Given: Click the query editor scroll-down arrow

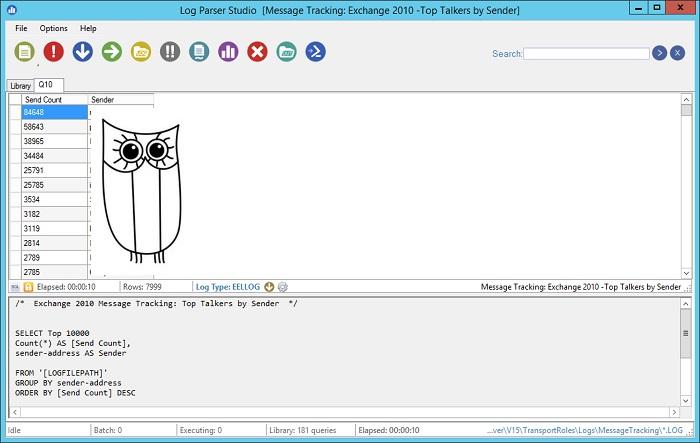Looking at the screenshot, I should click(x=686, y=401).
